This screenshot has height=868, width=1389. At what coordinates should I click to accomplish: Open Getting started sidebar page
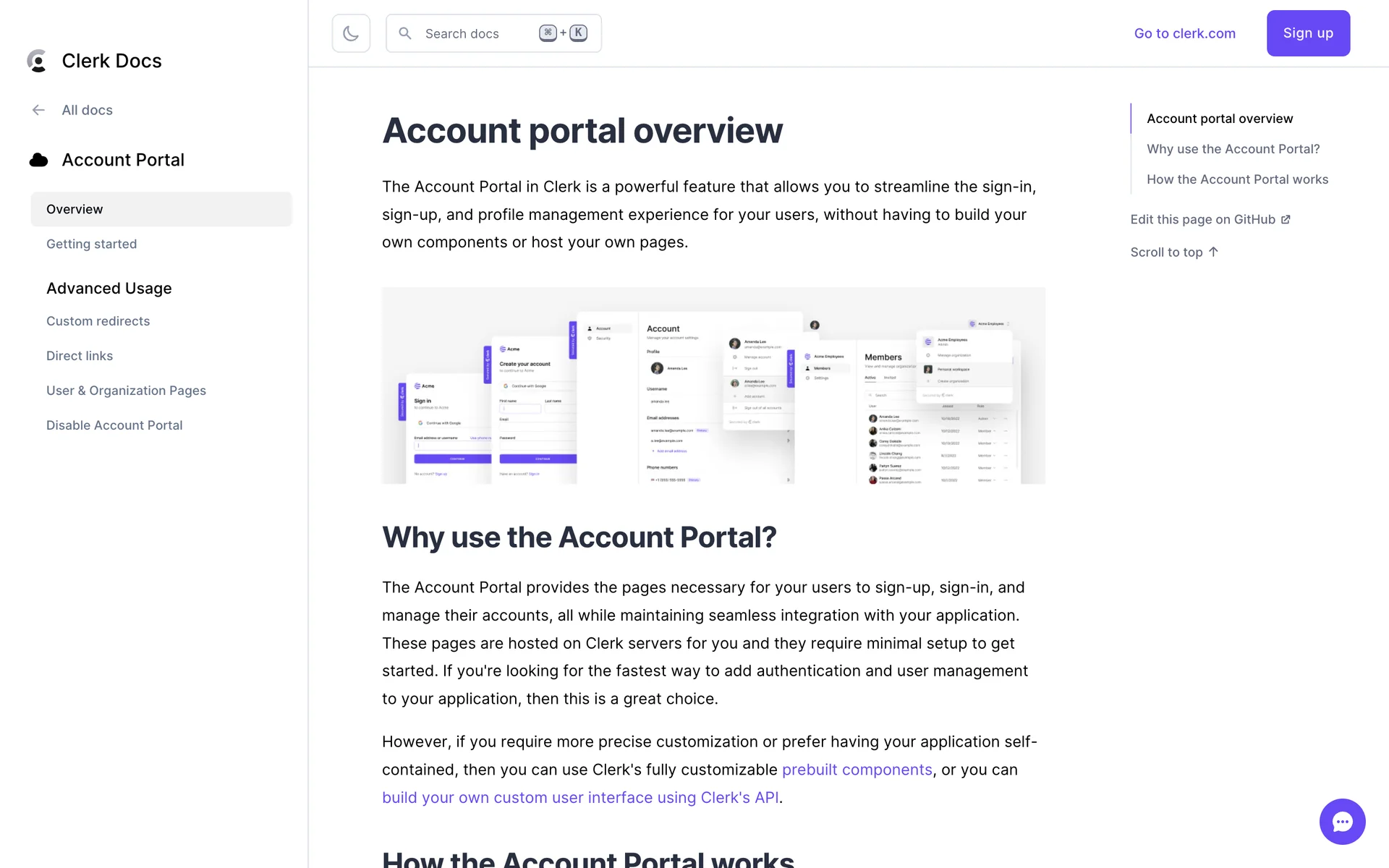pyautogui.click(x=91, y=244)
